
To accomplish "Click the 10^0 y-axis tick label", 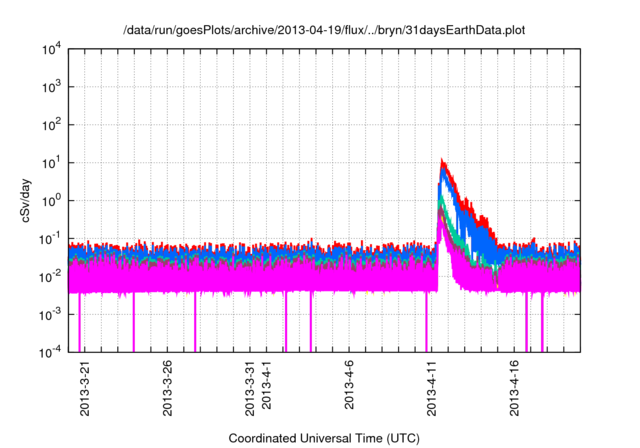I will click(x=53, y=201).
